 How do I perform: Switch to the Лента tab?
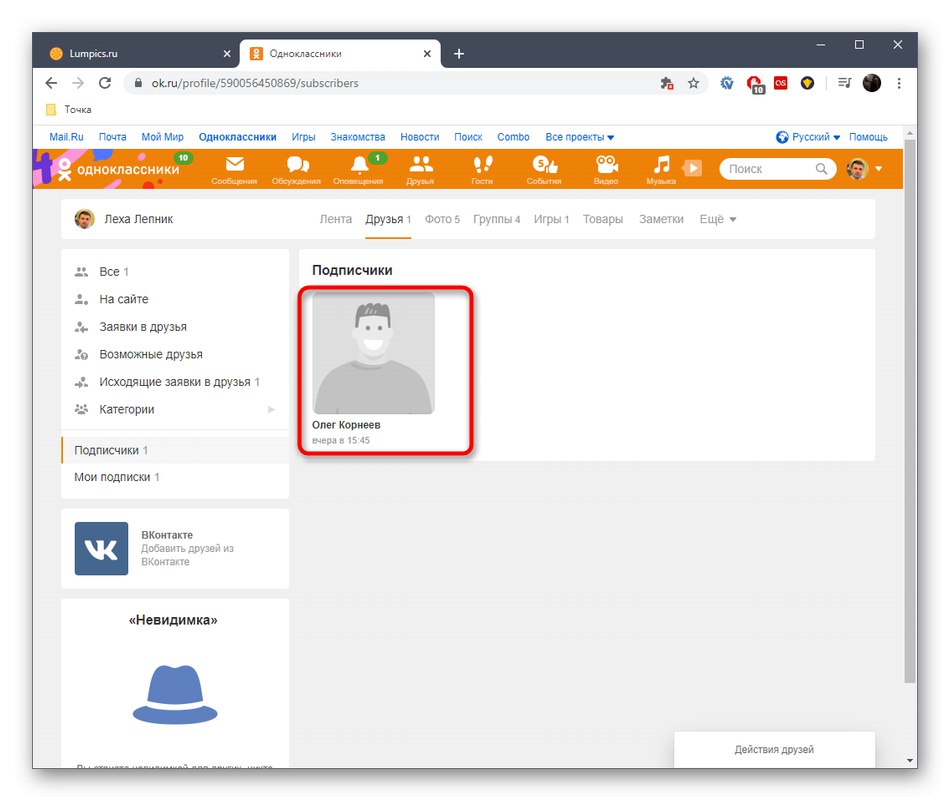(x=335, y=219)
